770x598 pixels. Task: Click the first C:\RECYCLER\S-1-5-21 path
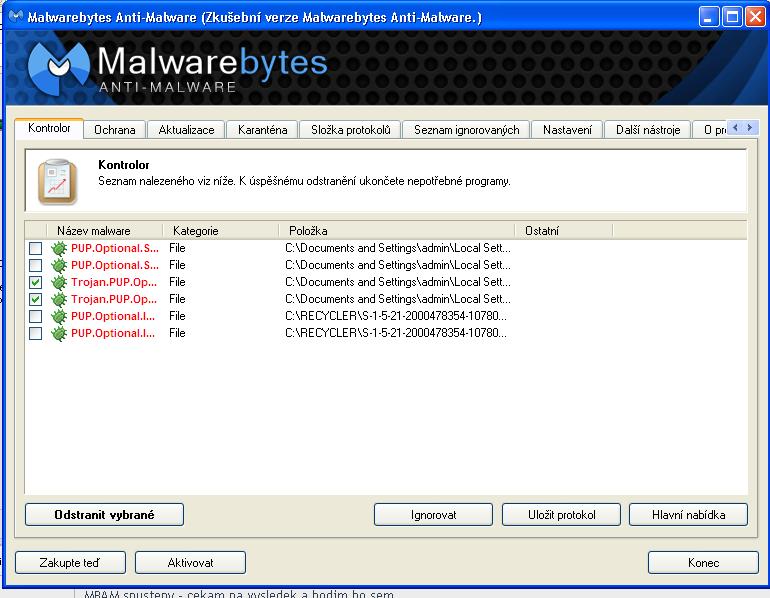[396, 316]
